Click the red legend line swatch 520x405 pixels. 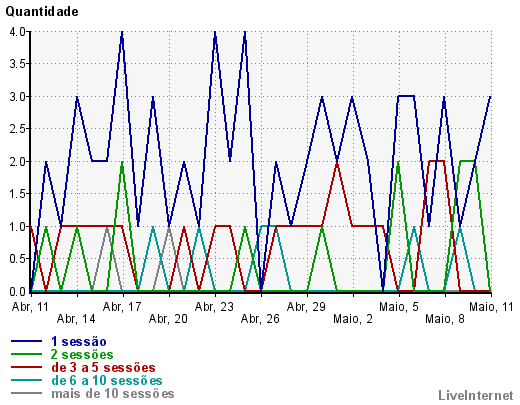pyautogui.click(x=26, y=367)
